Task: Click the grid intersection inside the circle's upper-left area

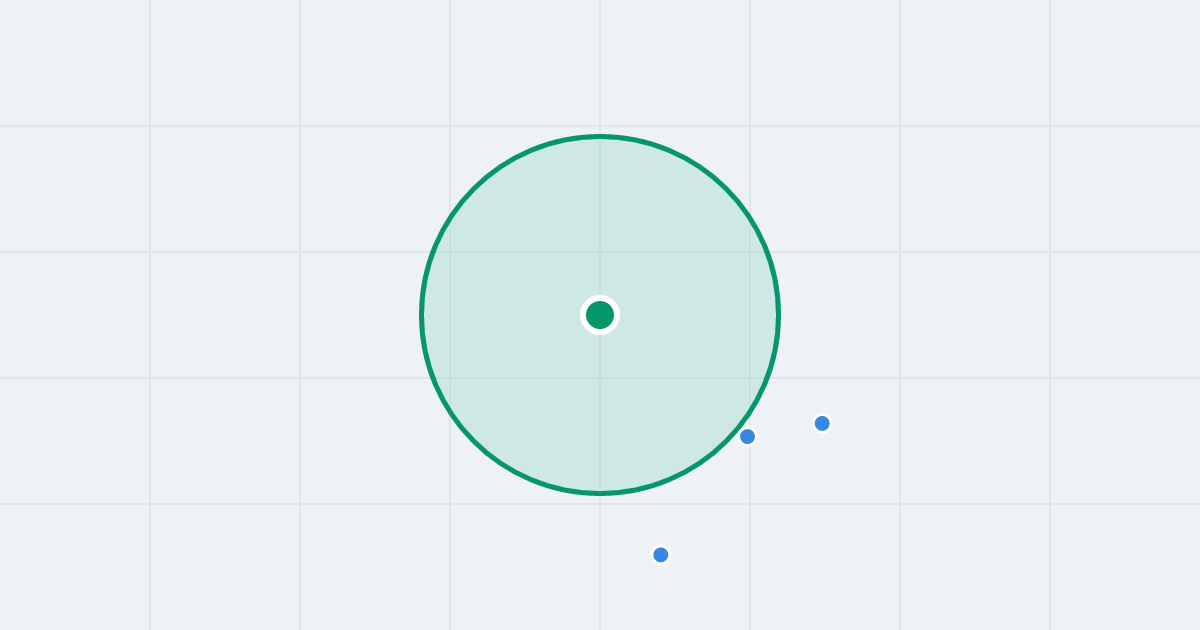Action: click(x=450, y=252)
